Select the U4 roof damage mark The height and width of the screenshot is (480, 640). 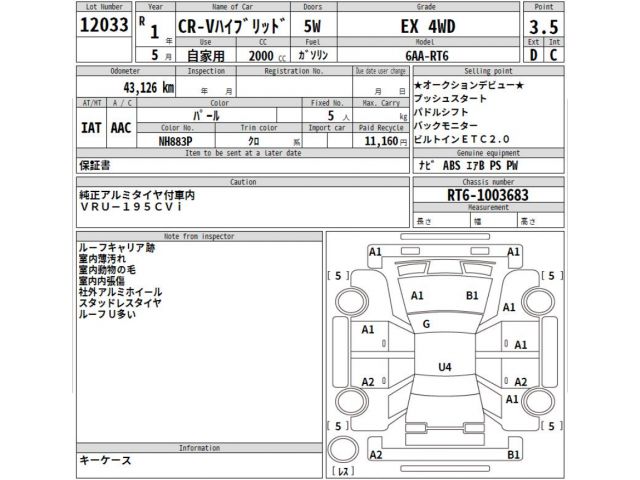[444, 367]
